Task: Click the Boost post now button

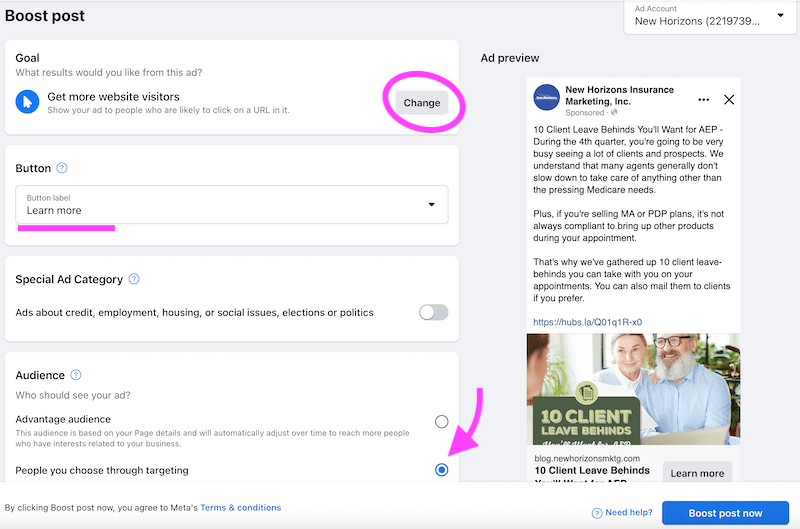Action: (x=725, y=513)
